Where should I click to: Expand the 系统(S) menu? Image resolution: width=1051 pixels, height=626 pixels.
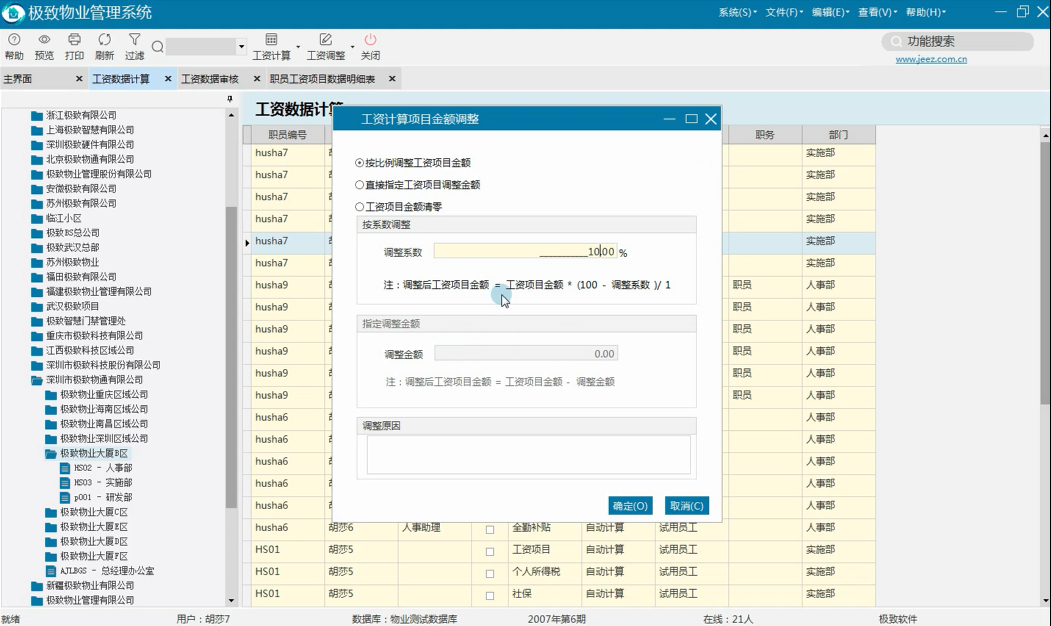(x=737, y=12)
